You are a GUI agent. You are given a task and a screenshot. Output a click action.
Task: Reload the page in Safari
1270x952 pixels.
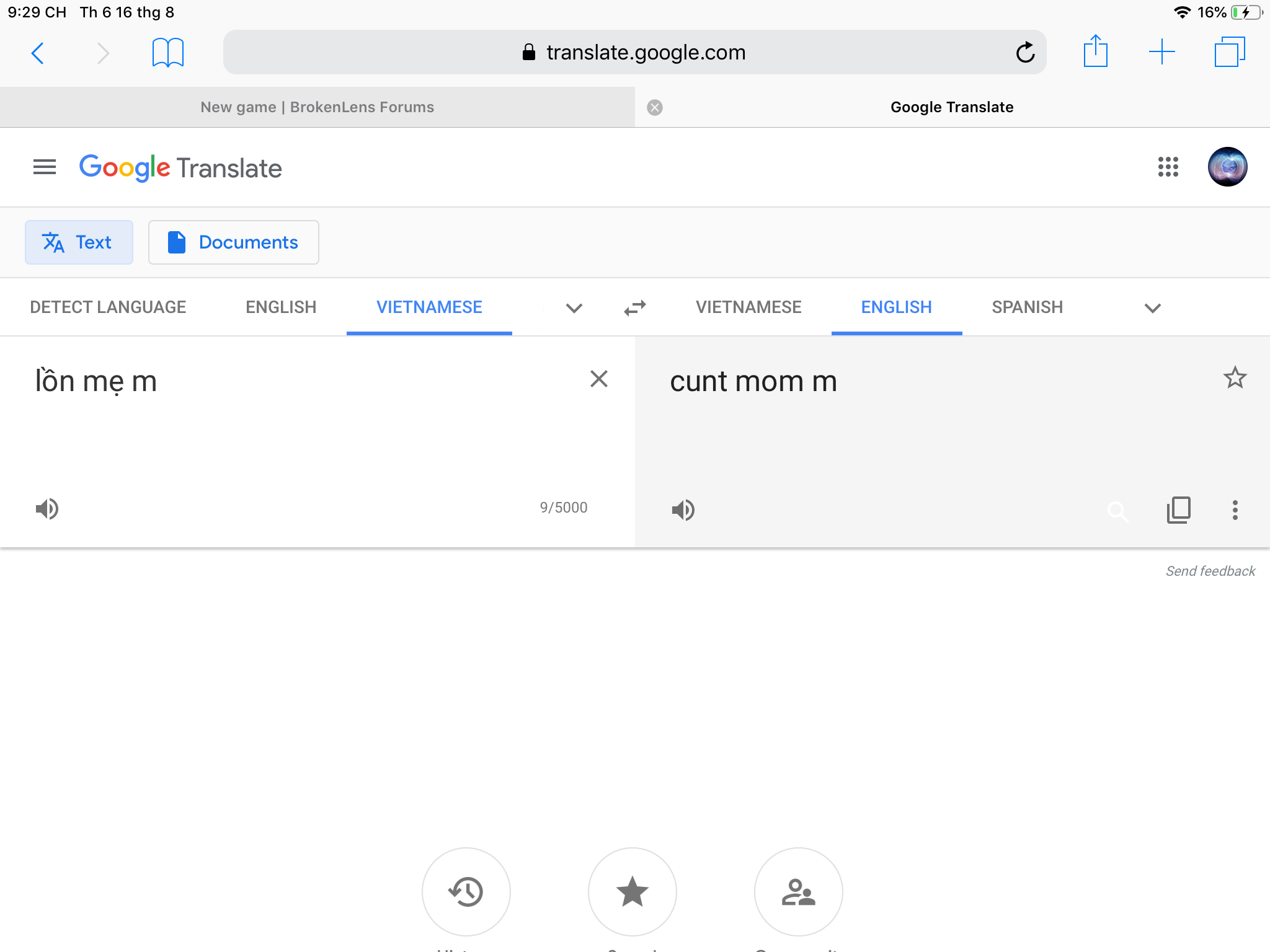[1025, 53]
